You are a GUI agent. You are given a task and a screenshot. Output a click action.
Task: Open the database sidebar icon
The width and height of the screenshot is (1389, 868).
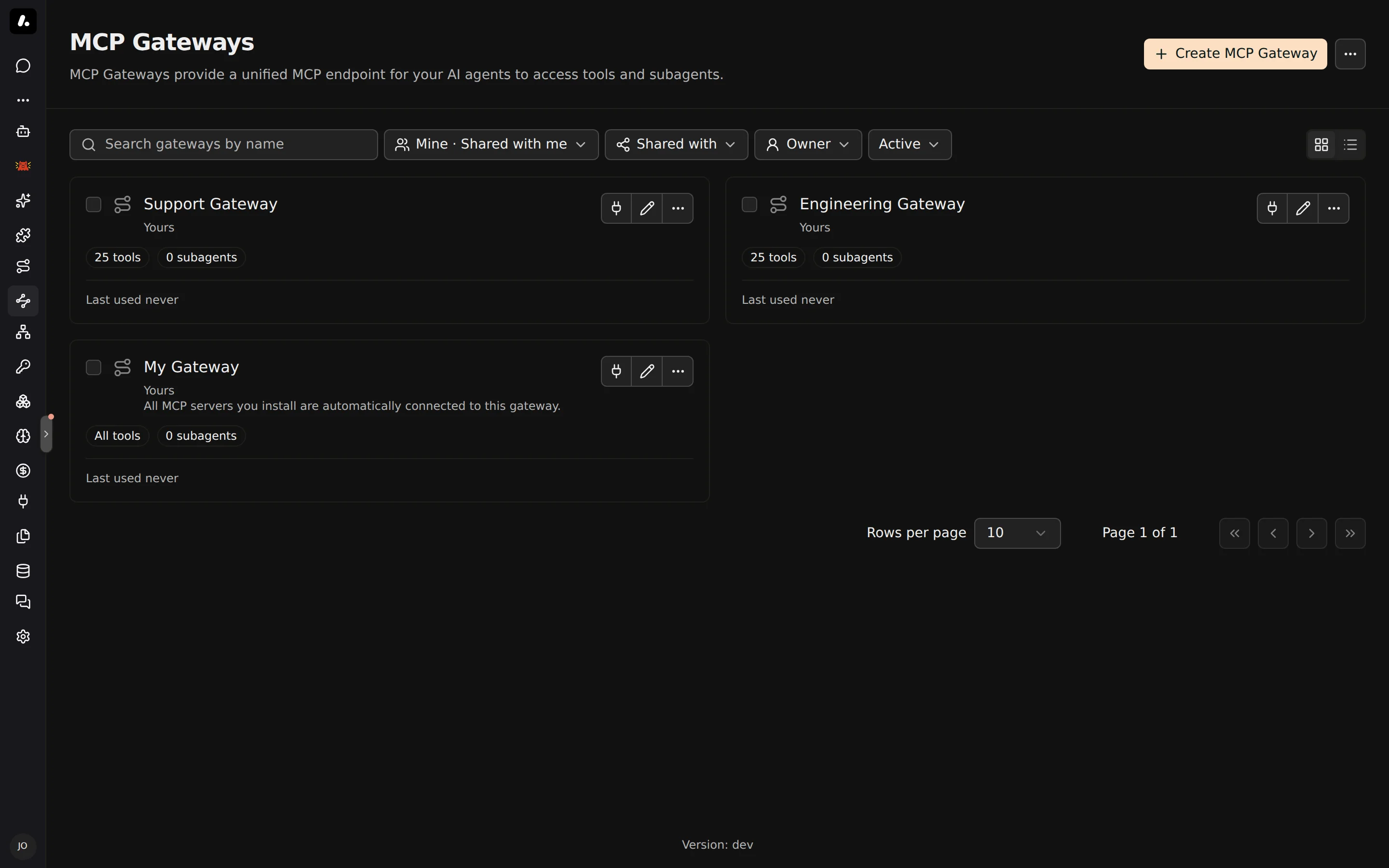(x=23, y=570)
